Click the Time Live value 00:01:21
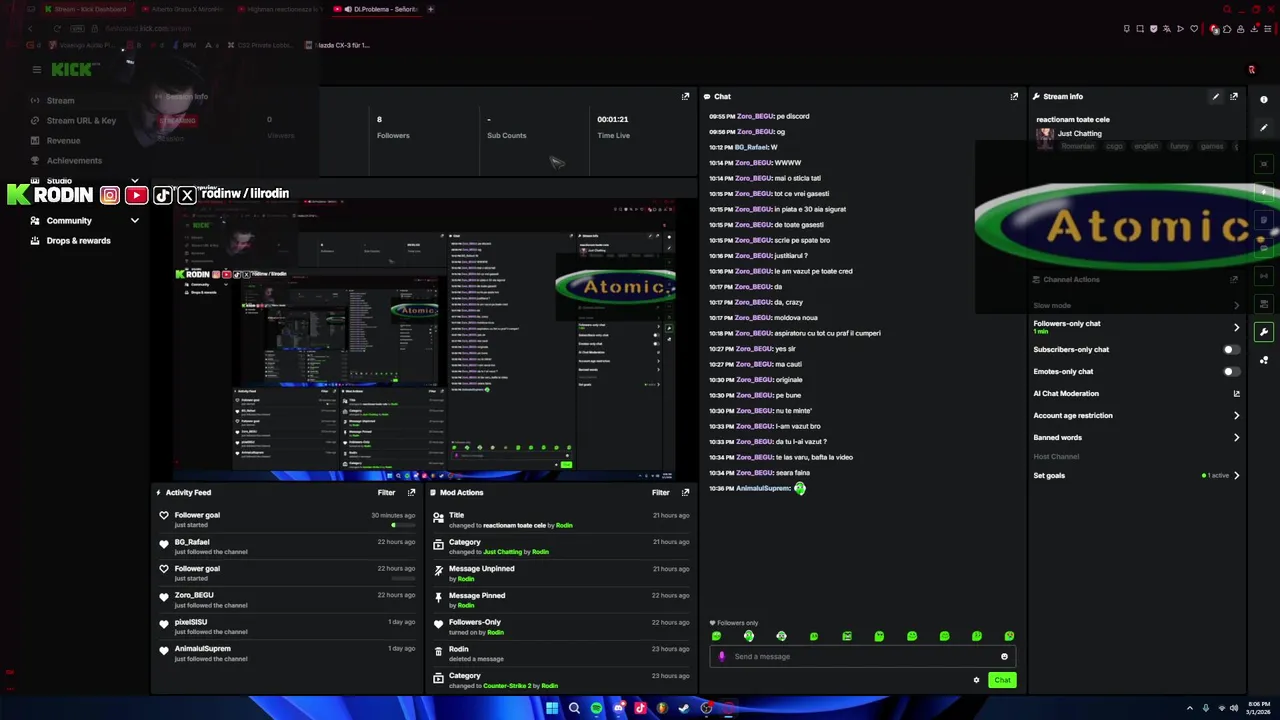This screenshot has height=720, width=1280. [x=613, y=120]
